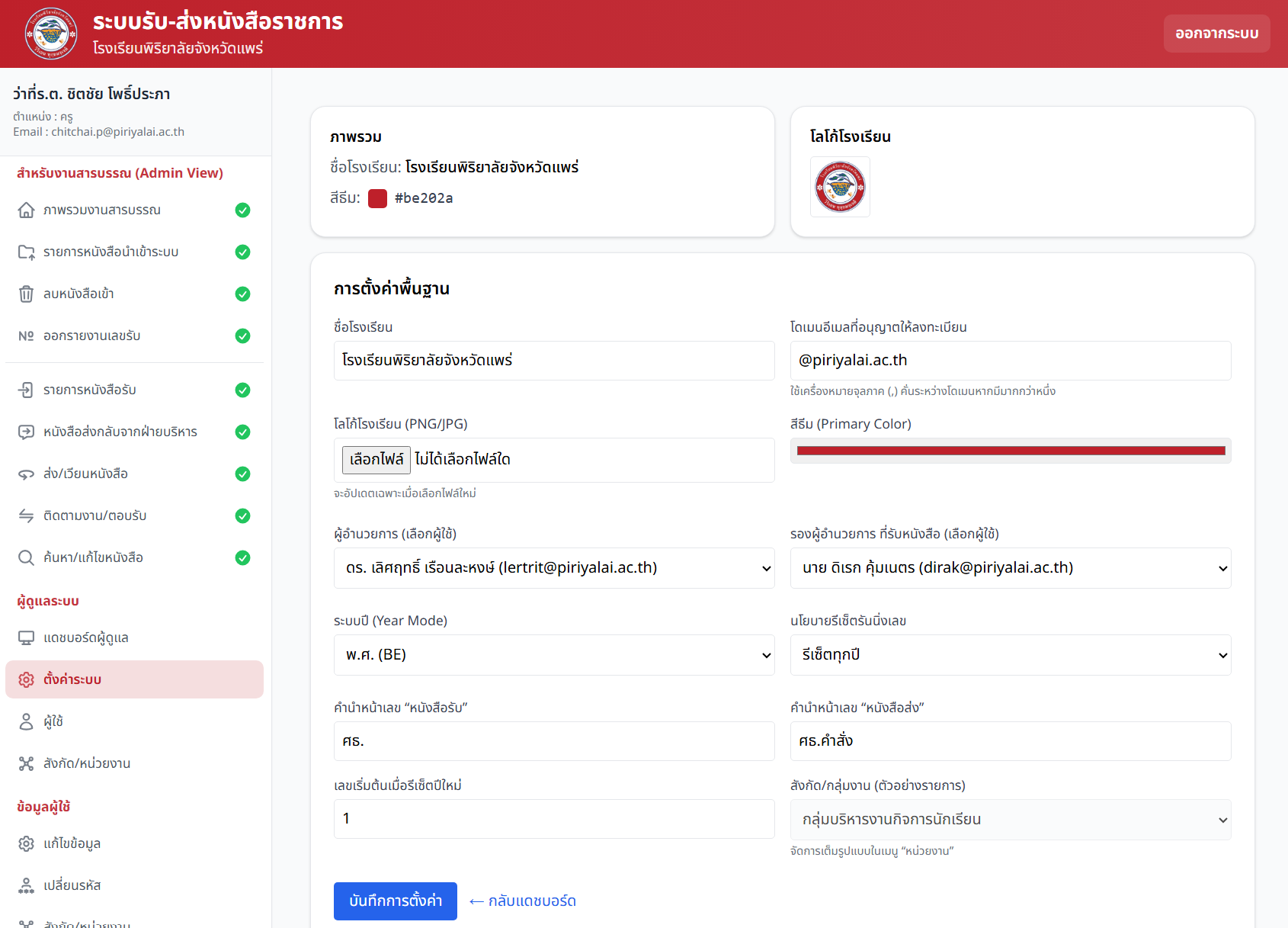Click the magnifier icon for ค้นหา/แก้ไขหนังสือ
This screenshot has width=1288, height=928.
[26, 558]
